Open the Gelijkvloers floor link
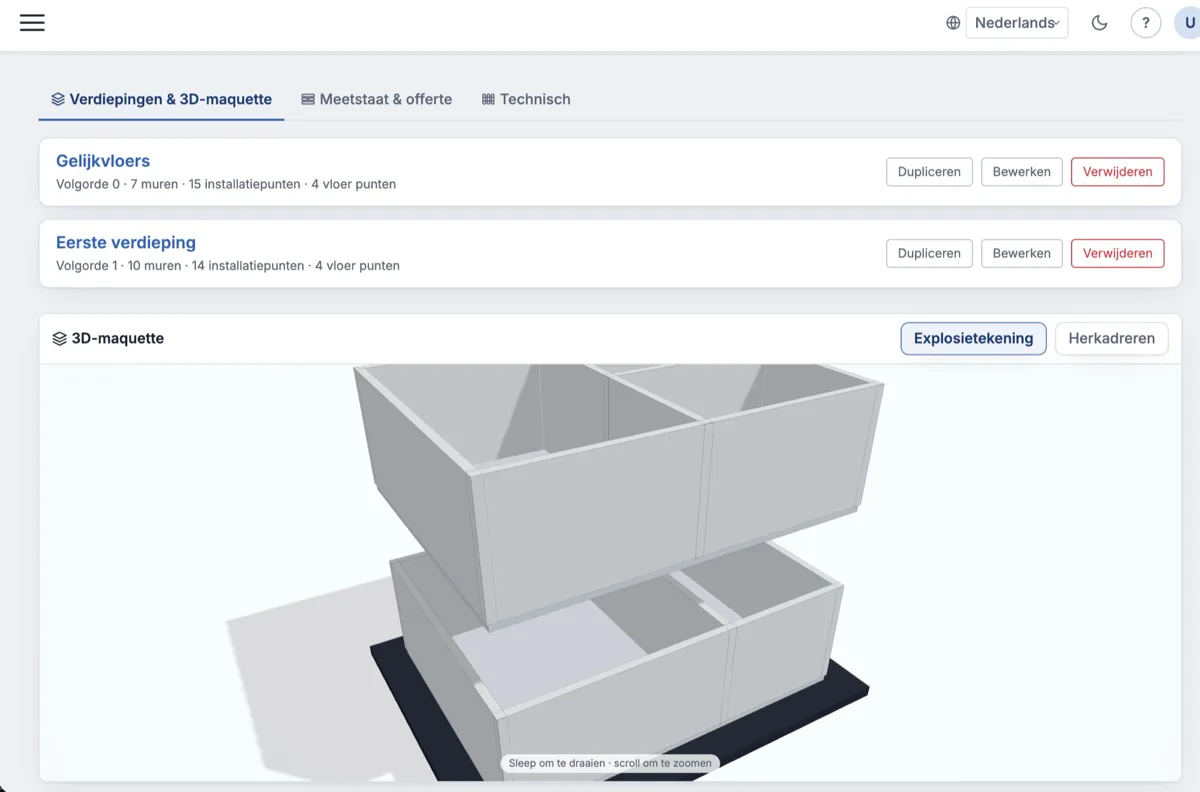Screen dimensions: 1200x792 pos(103,161)
